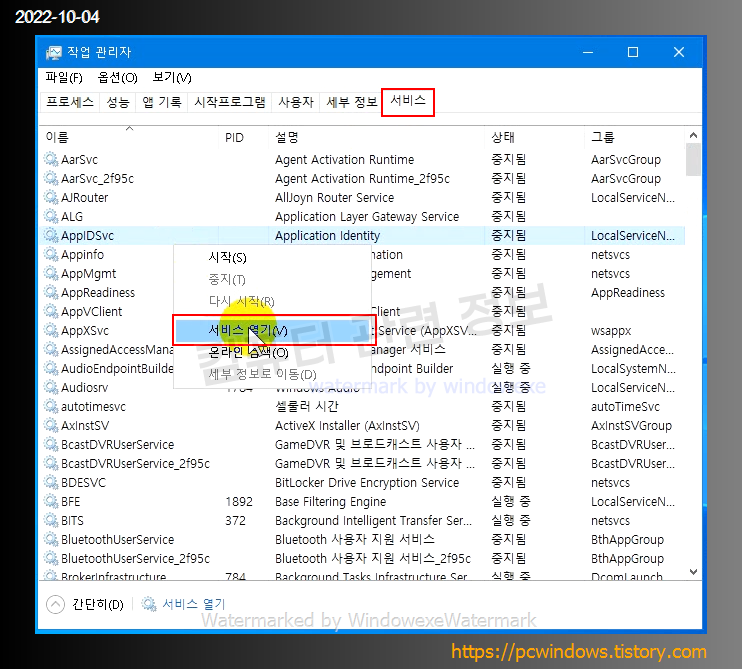Select the 서비스 tab

(408, 101)
